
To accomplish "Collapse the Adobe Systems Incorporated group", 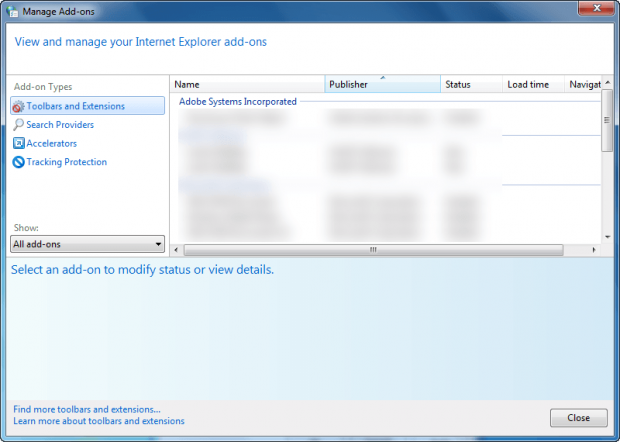I will coord(238,102).
